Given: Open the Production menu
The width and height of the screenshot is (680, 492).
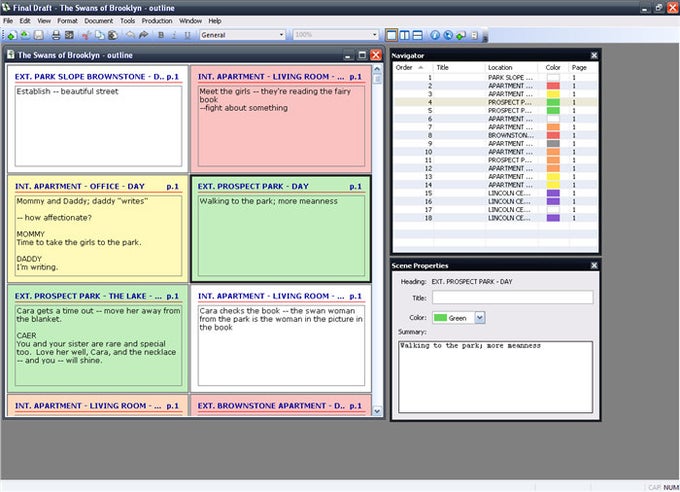Looking at the screenshot, I should click(157, 20).
